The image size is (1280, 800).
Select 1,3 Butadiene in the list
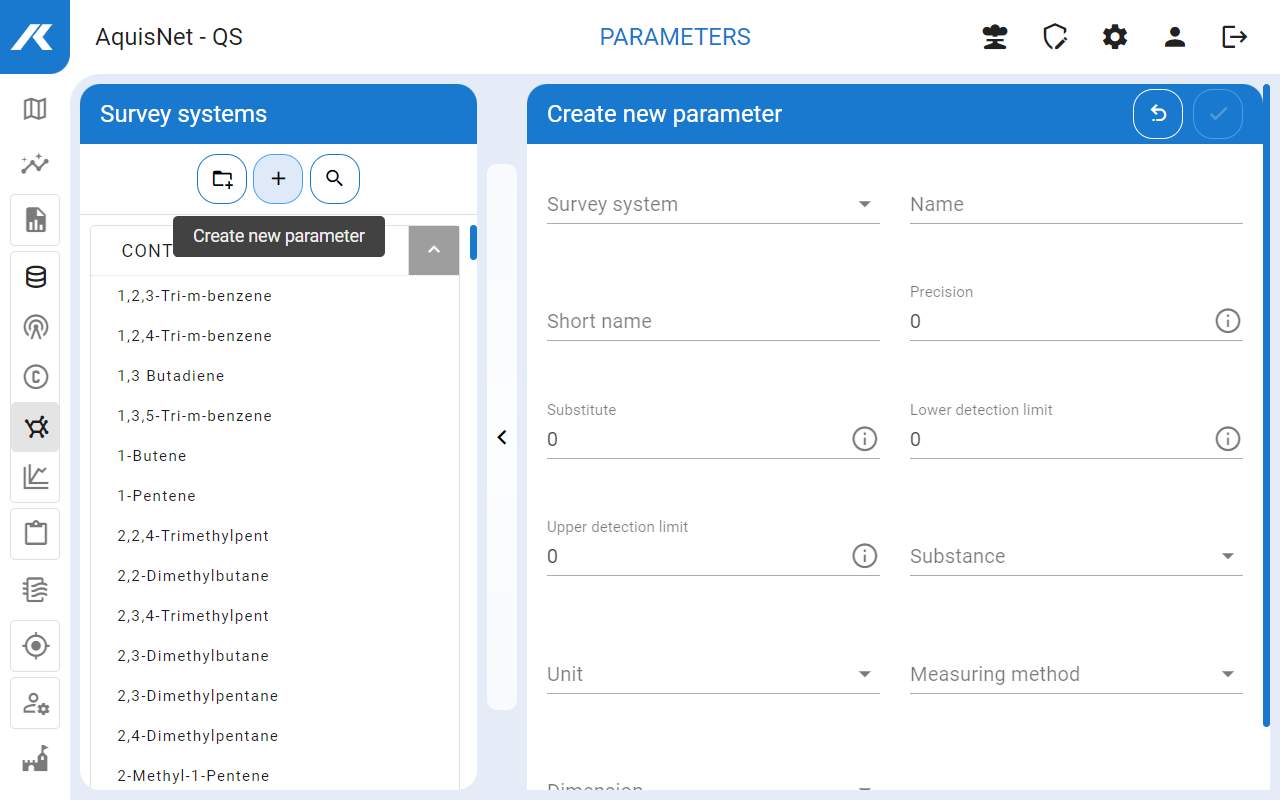click(x=171, y=376)
